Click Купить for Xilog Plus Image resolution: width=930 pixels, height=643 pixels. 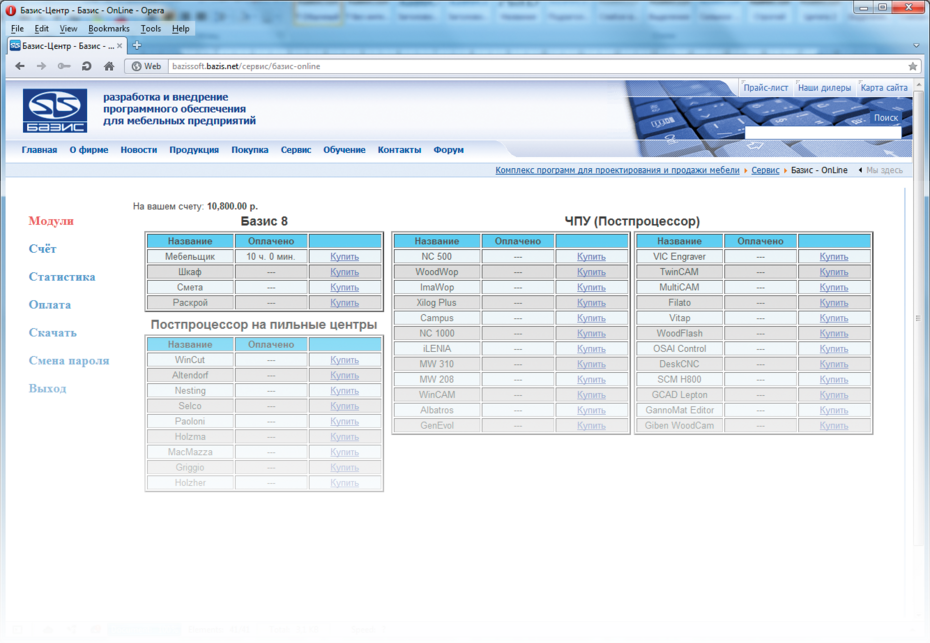591,303
